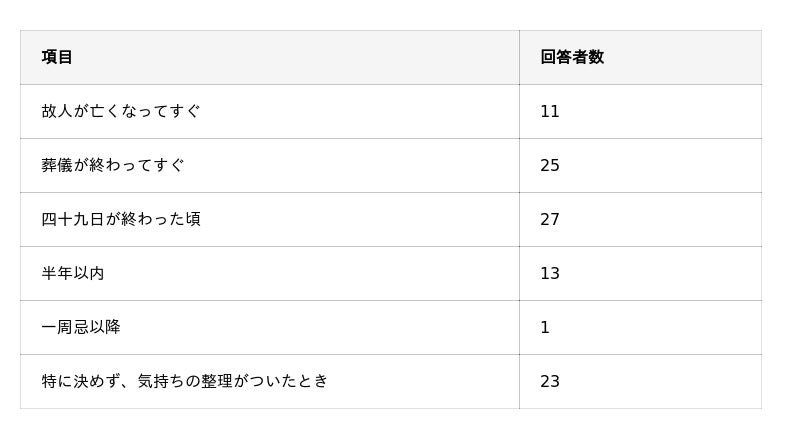Click the 一周忌以降 cell
This screenshot has height=439, width=800.
[81, 327]
